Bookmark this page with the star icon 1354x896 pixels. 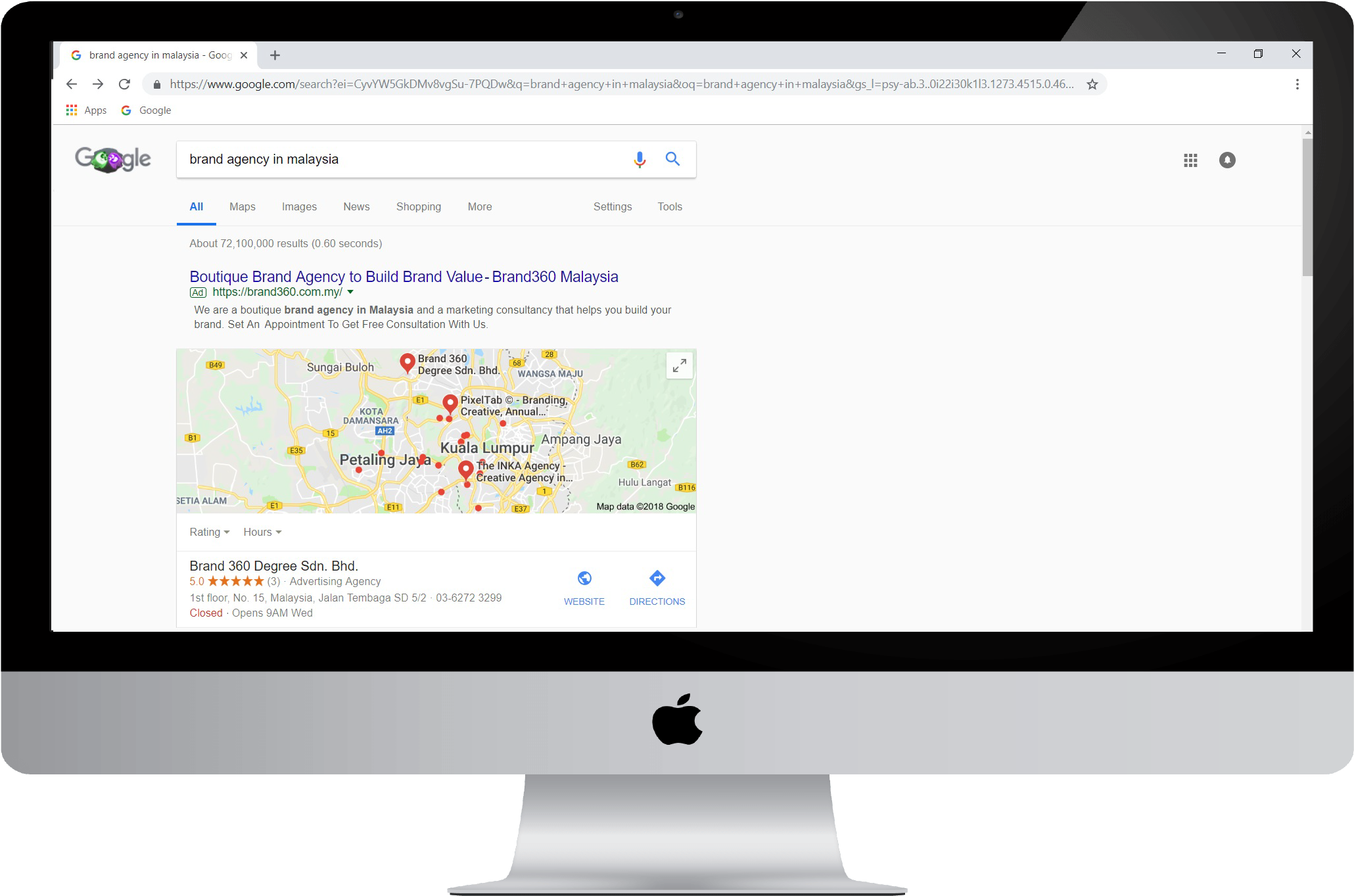coord(1092,84)
